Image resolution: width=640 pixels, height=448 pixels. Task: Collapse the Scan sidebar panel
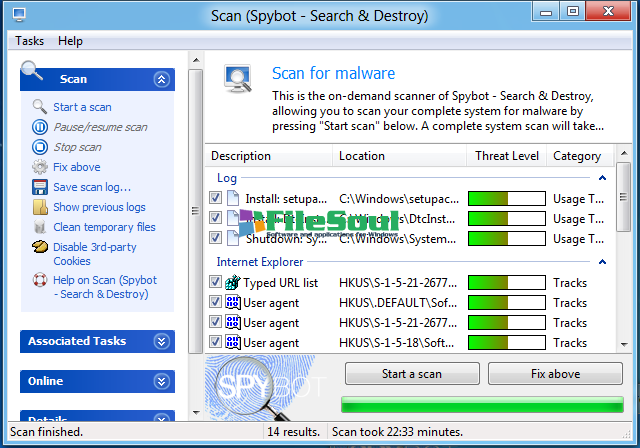click(161, 79)
